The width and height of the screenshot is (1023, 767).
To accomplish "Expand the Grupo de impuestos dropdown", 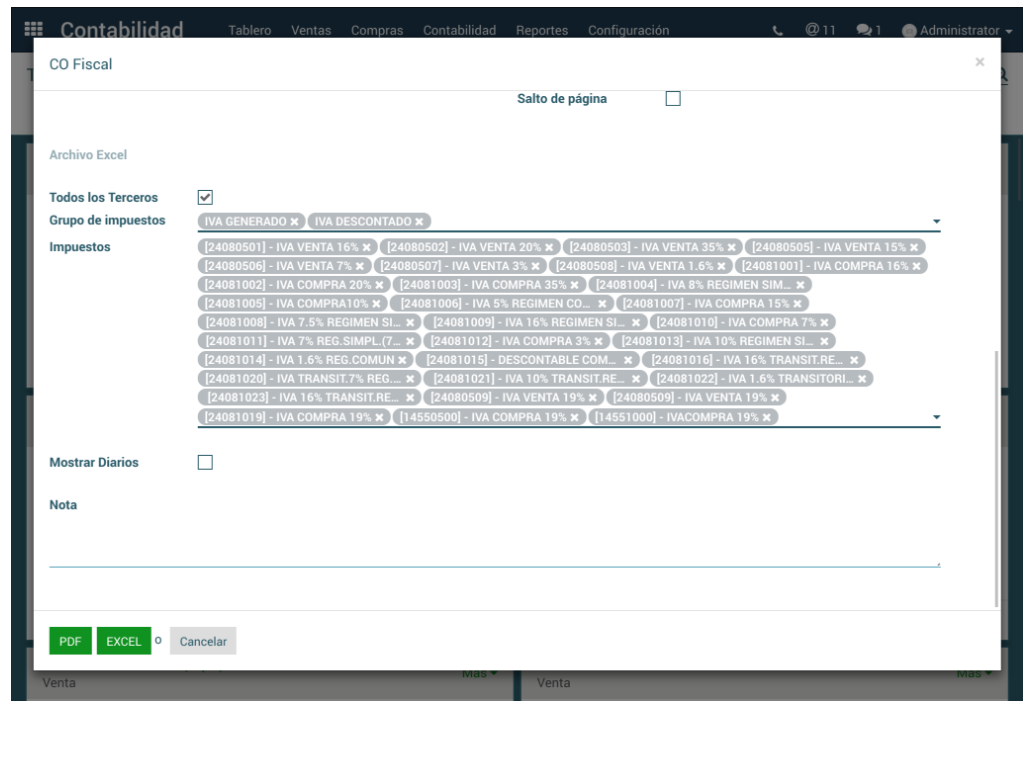I will tap(936, 222).
